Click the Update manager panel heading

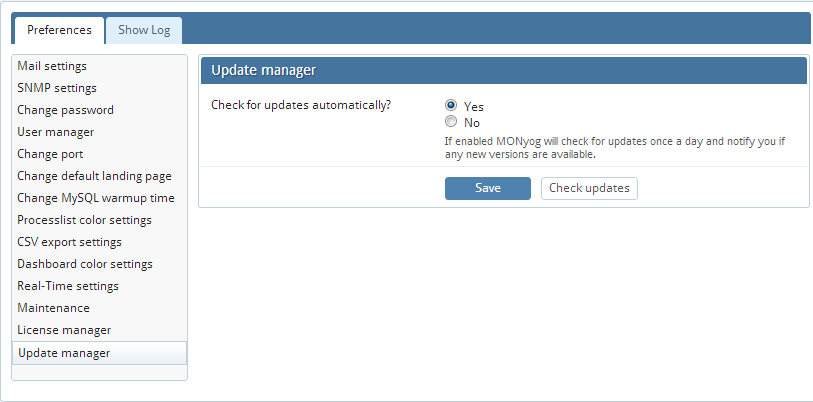tap(263, 71)
